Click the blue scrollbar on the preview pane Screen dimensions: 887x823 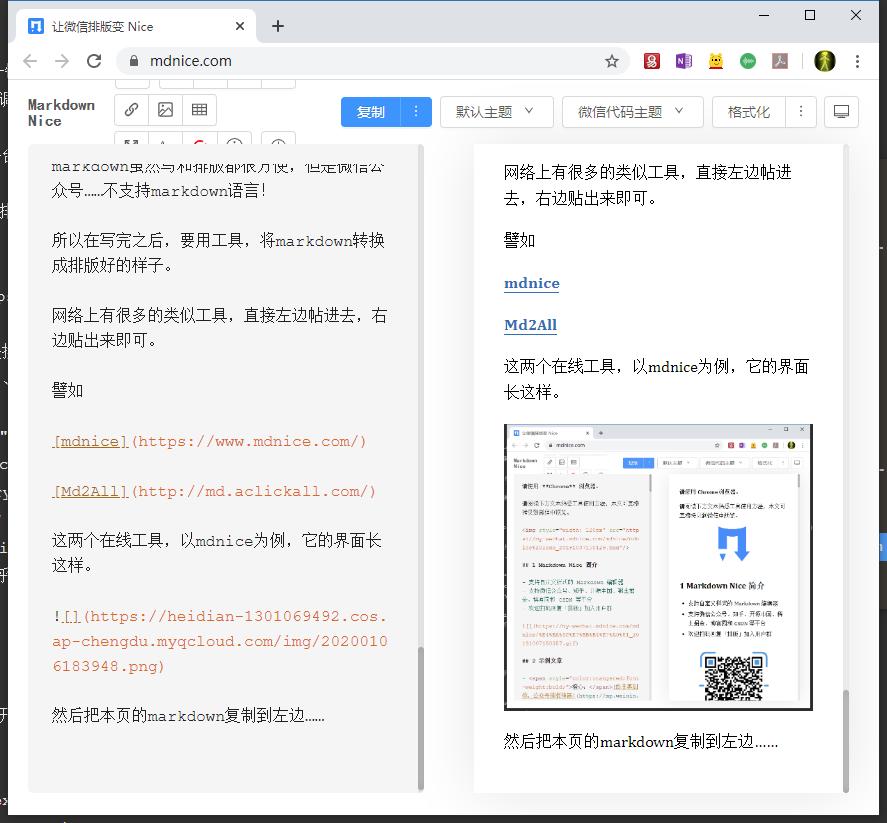point(883,548)
